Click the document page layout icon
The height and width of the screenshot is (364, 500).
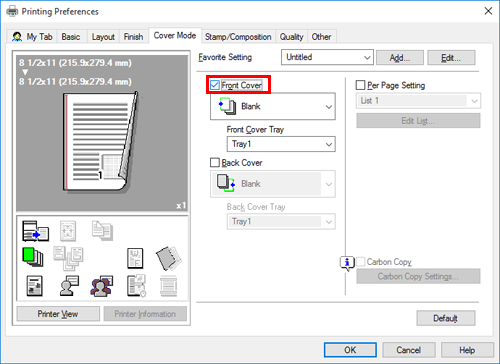(34, 286)
